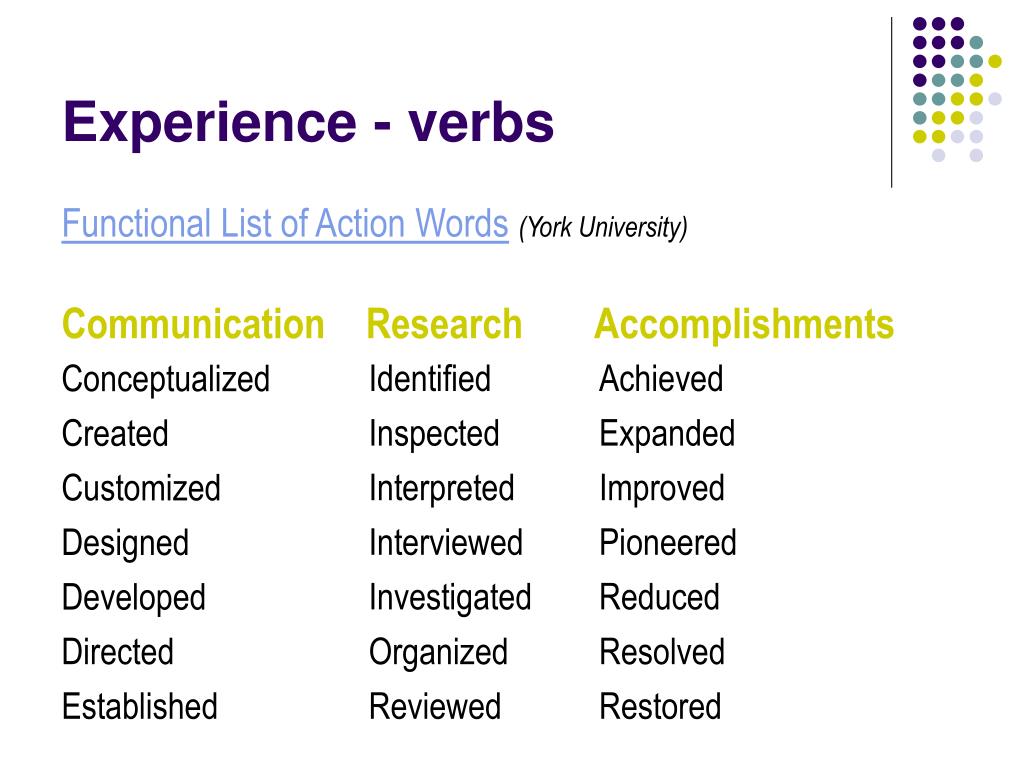Viewport: 1024px width, 768px height.
Task: Click the York University italic text
Action: tap(603, 228)
